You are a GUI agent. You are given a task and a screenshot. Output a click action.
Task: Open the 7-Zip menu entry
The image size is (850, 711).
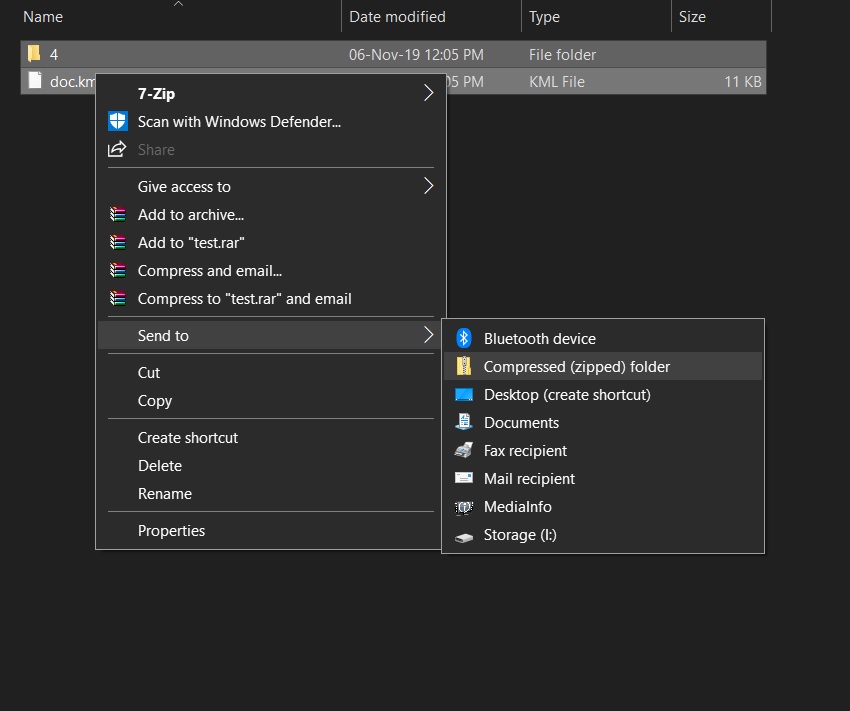click(x=271, y=93)
